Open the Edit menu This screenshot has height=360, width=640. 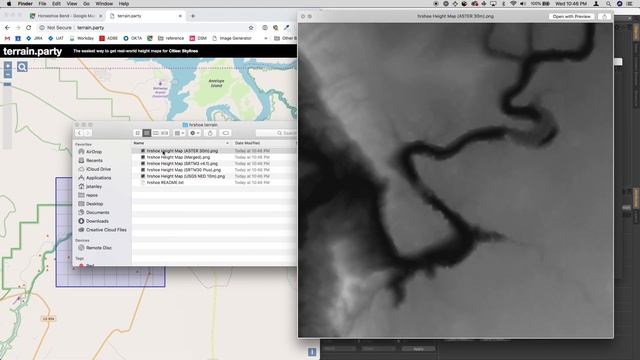point(56,4)
